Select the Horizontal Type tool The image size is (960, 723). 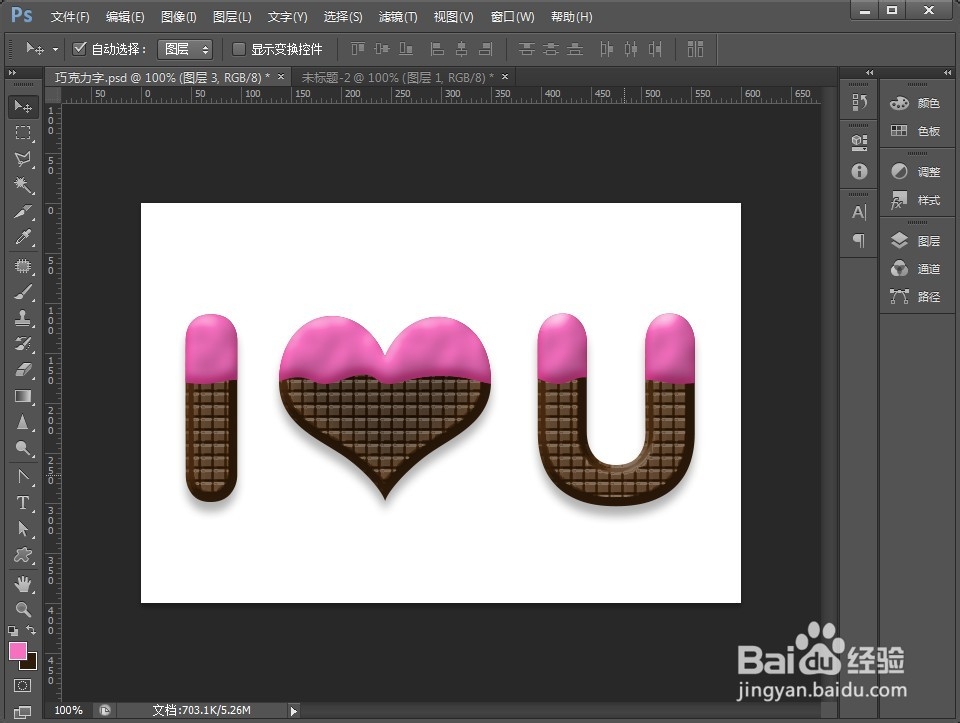(x=23, y=503)
